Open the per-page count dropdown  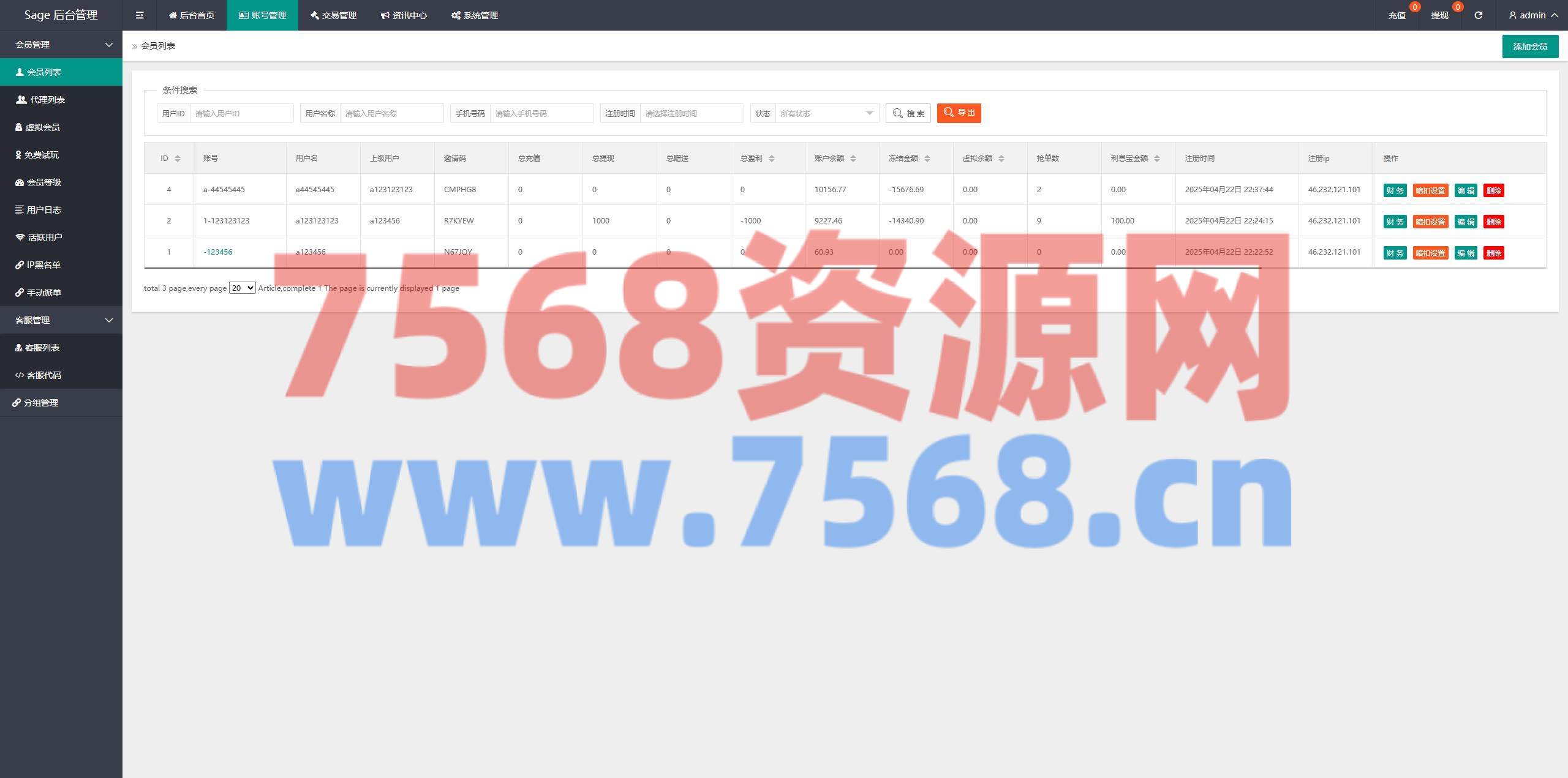242,288
